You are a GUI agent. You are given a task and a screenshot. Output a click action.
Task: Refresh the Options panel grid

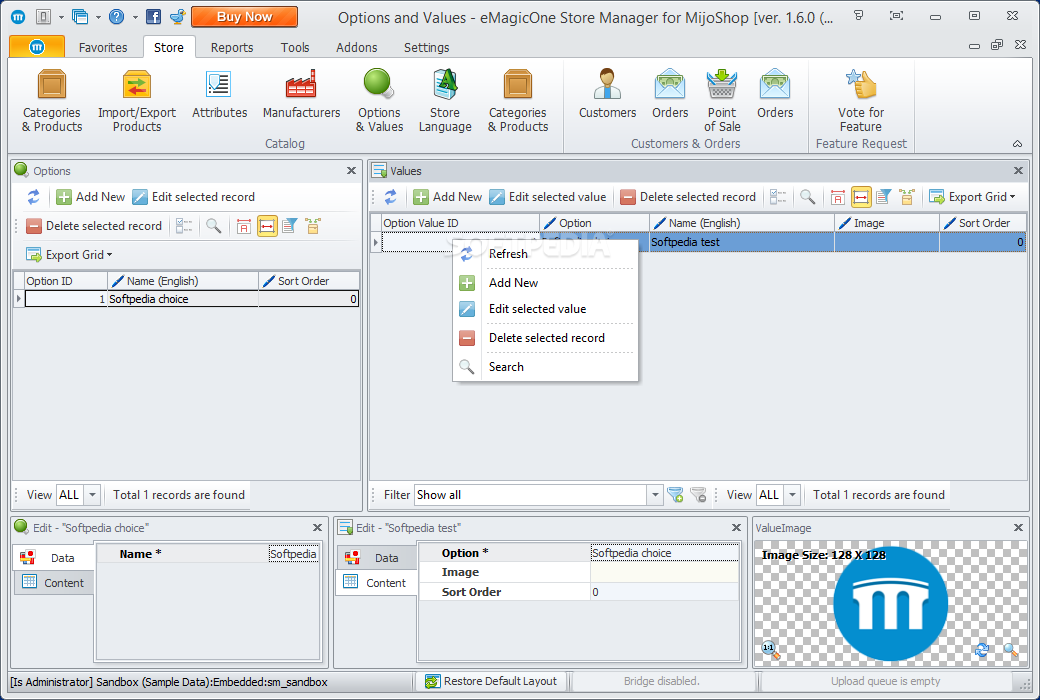[x=33, y=197]
